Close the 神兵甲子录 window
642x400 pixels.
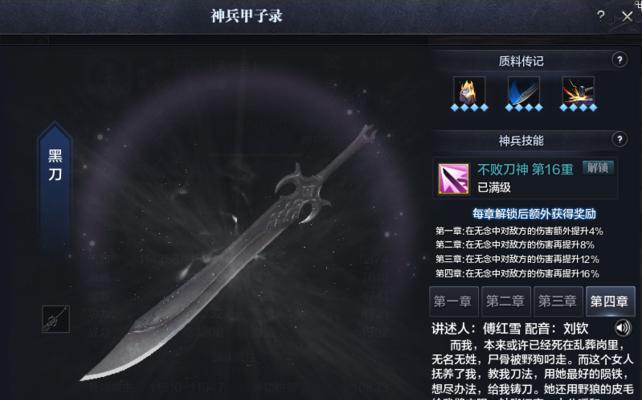[x=627, y=17]
